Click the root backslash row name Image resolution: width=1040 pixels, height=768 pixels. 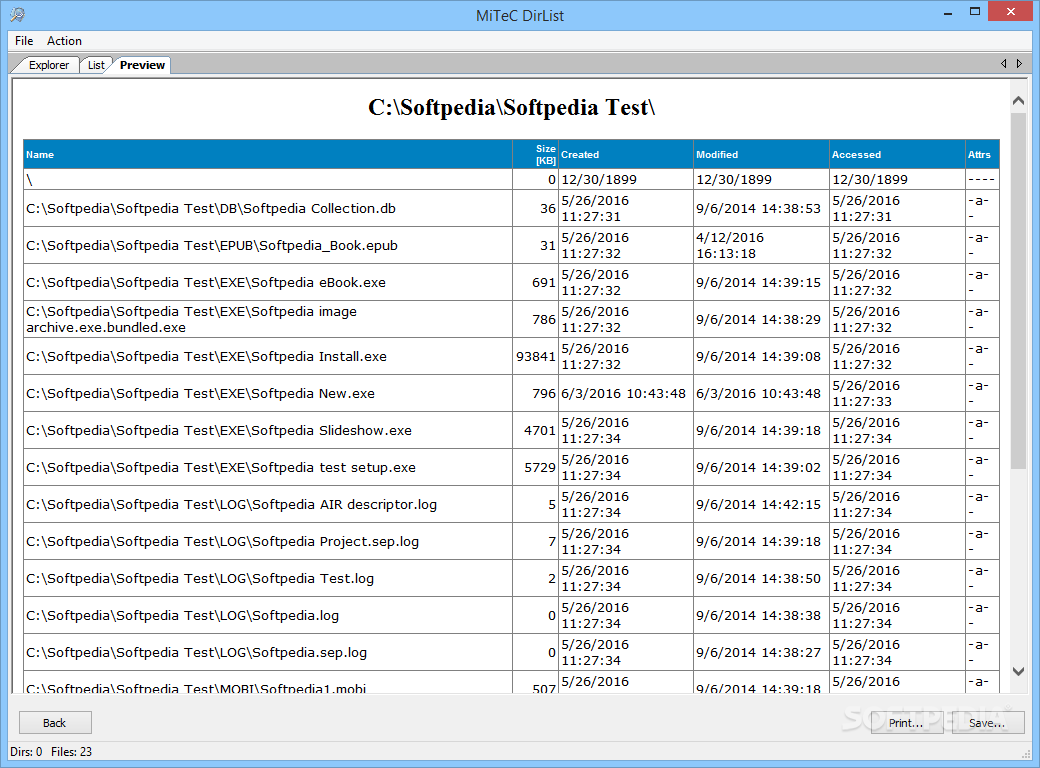point(29,180)
